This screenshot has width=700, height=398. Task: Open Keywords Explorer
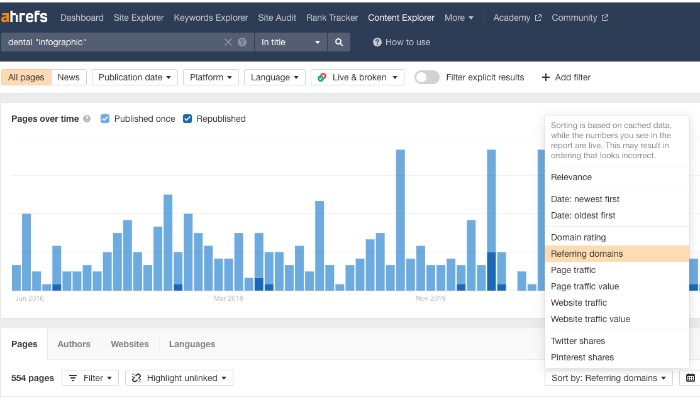[x=211, y=18]
